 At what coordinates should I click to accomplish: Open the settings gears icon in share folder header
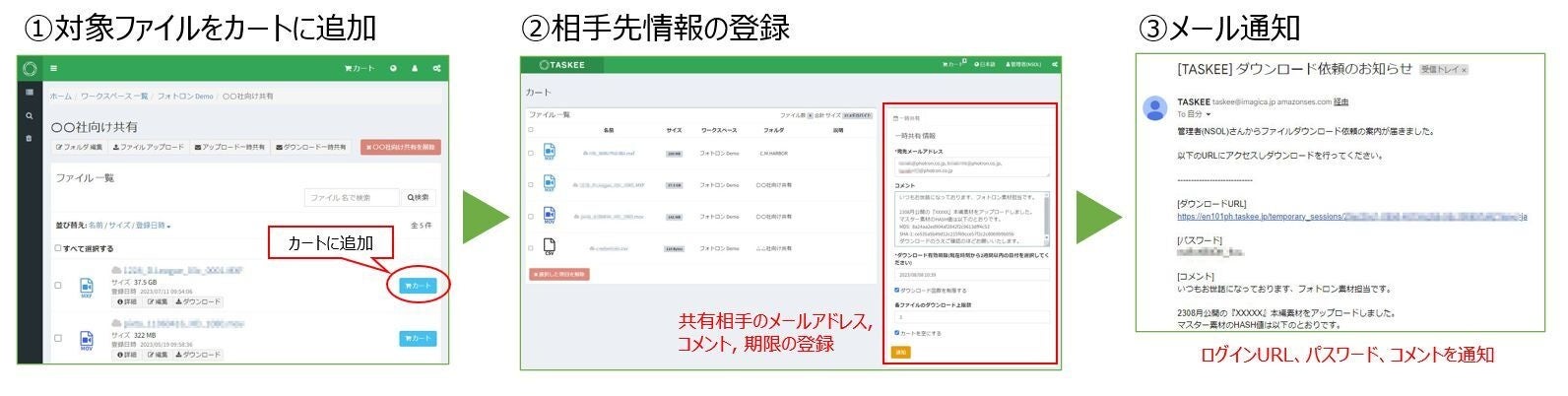tap(436, 69)
